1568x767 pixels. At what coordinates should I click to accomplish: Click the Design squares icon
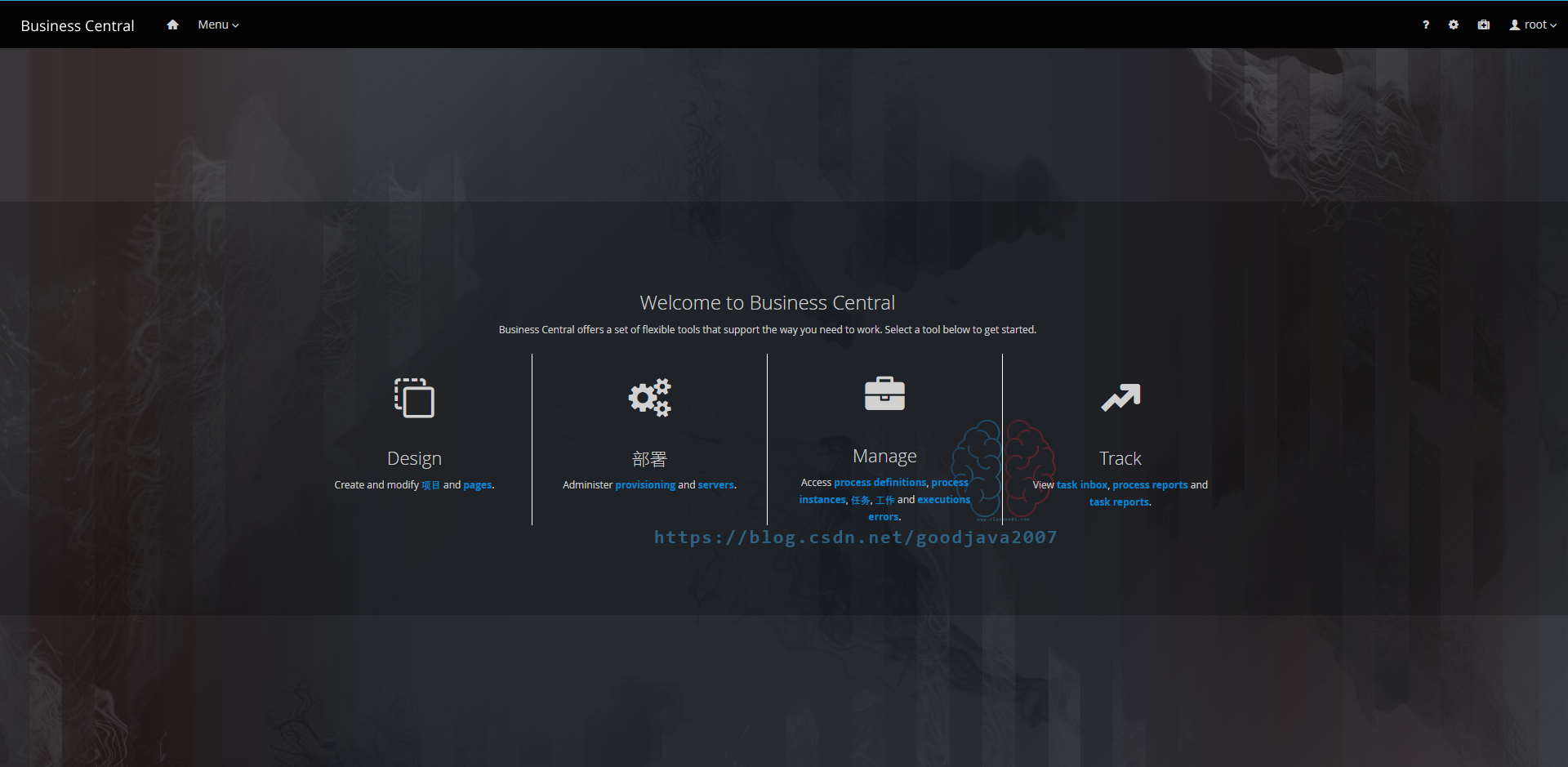414,398
